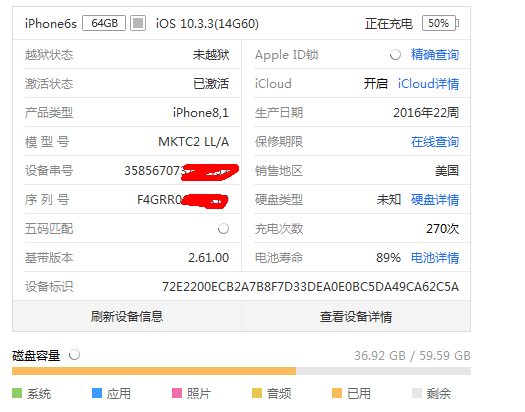Click the 设备标识 label
This screenshot has width=525, height=412.
49,287
